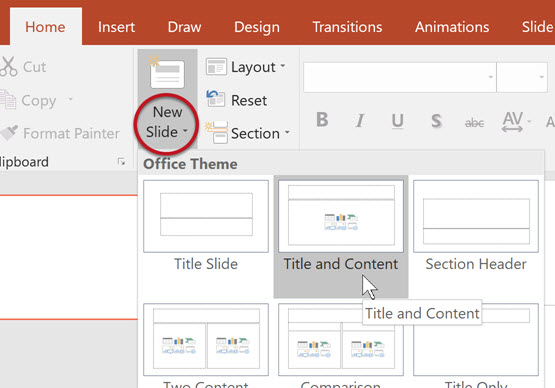Viewport: 555px width, 388px height.
Task: Open the Copy dropdown arrow
Action: coord(70,99)
